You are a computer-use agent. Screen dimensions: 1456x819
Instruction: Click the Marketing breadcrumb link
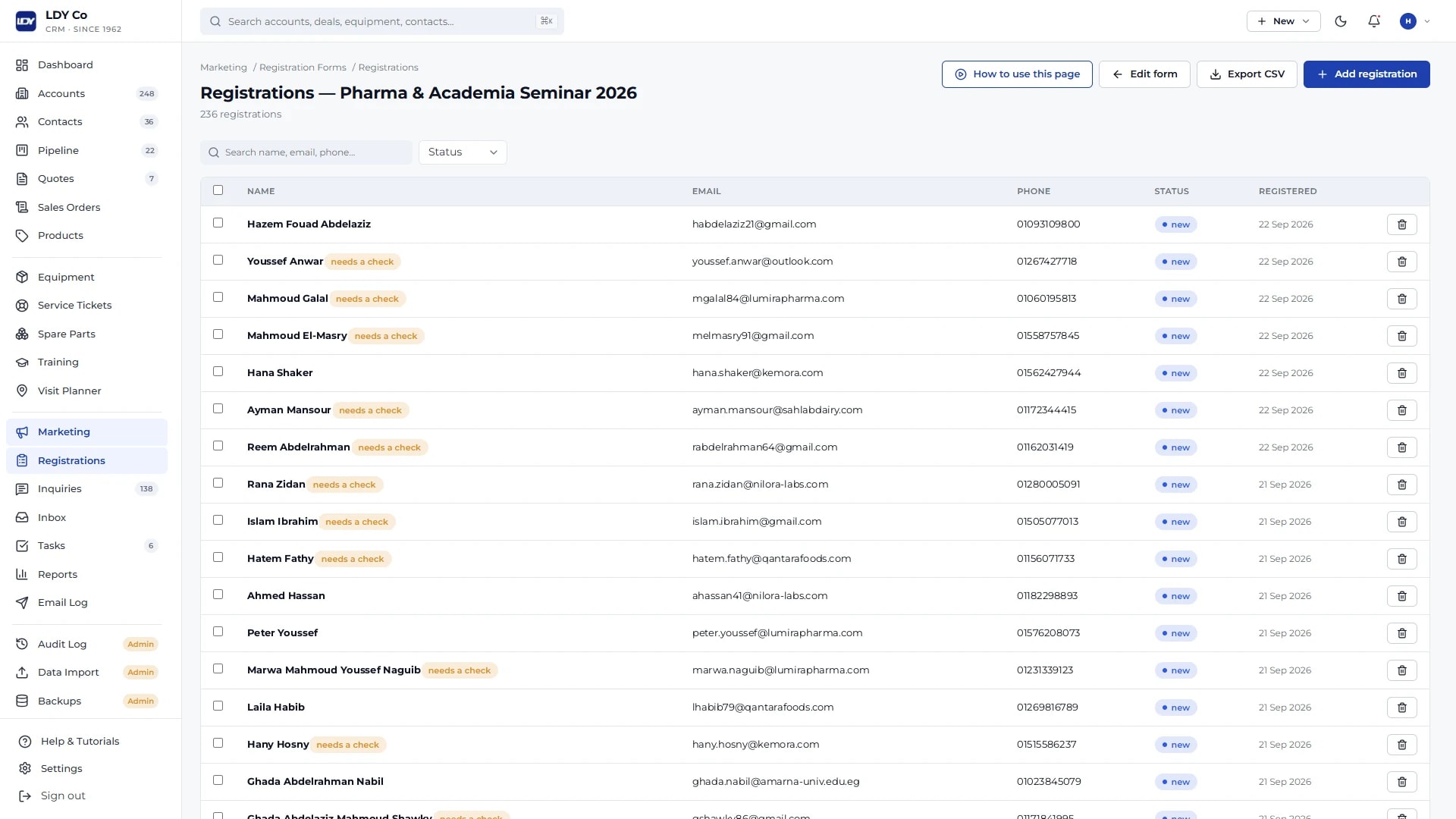[224, 67]
